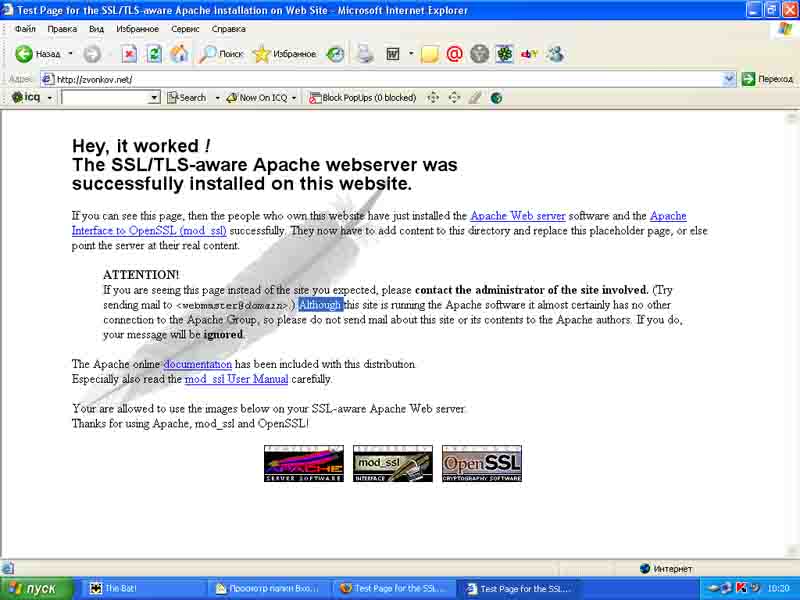Open the Избранное favorites pane in the toolbar
This screenshot has width=800, height=600.
[284, 54]
